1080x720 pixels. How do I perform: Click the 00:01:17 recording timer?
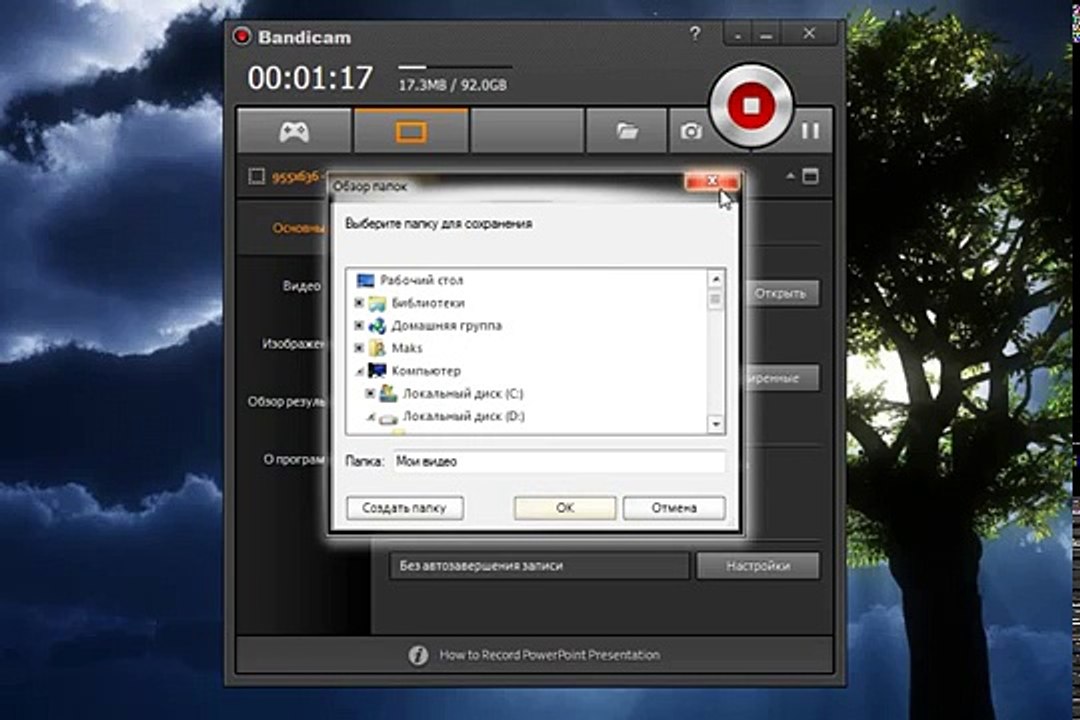click(310, 78)
